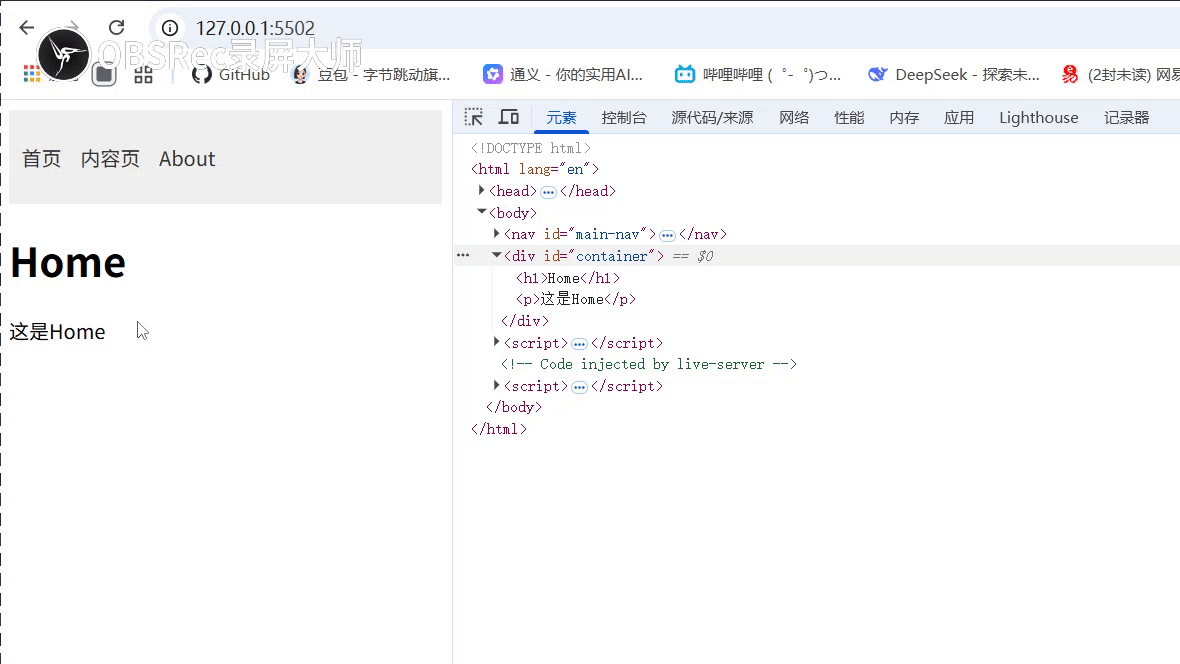Screen dimensions: 1180x664
Task: Open the three-dot actions for selected div row
Action: (463, 256)
